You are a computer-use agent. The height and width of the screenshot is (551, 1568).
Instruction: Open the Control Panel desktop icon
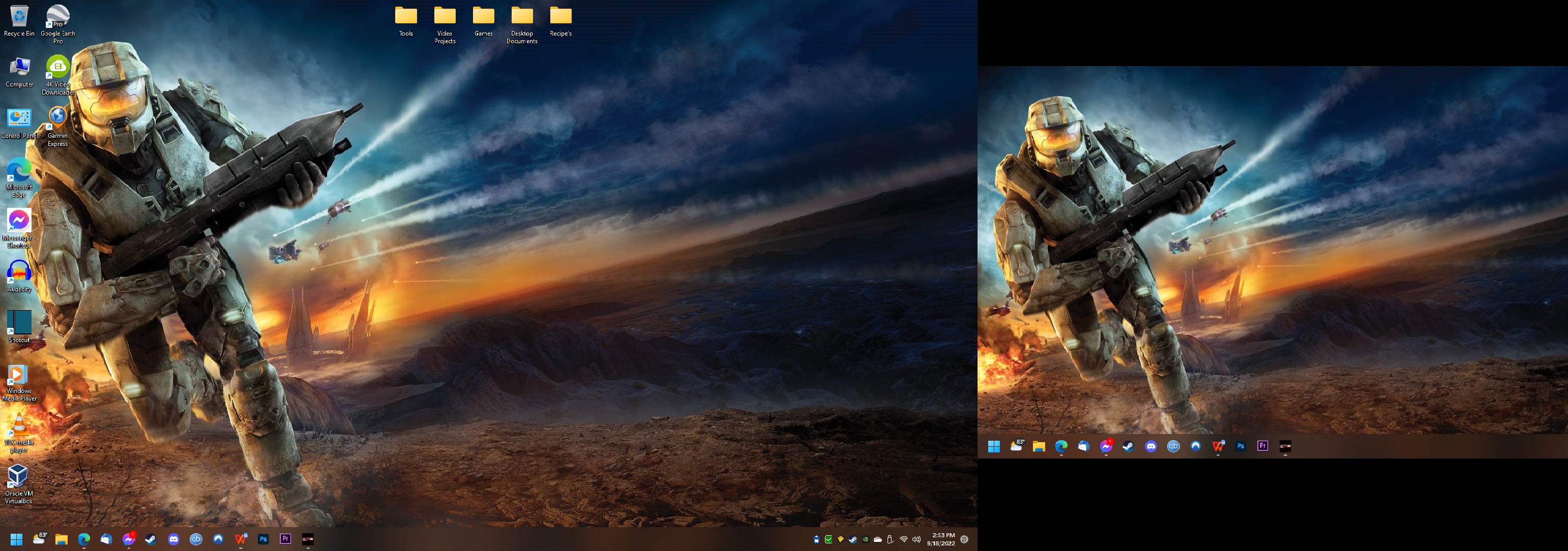[x=19, y=119]
